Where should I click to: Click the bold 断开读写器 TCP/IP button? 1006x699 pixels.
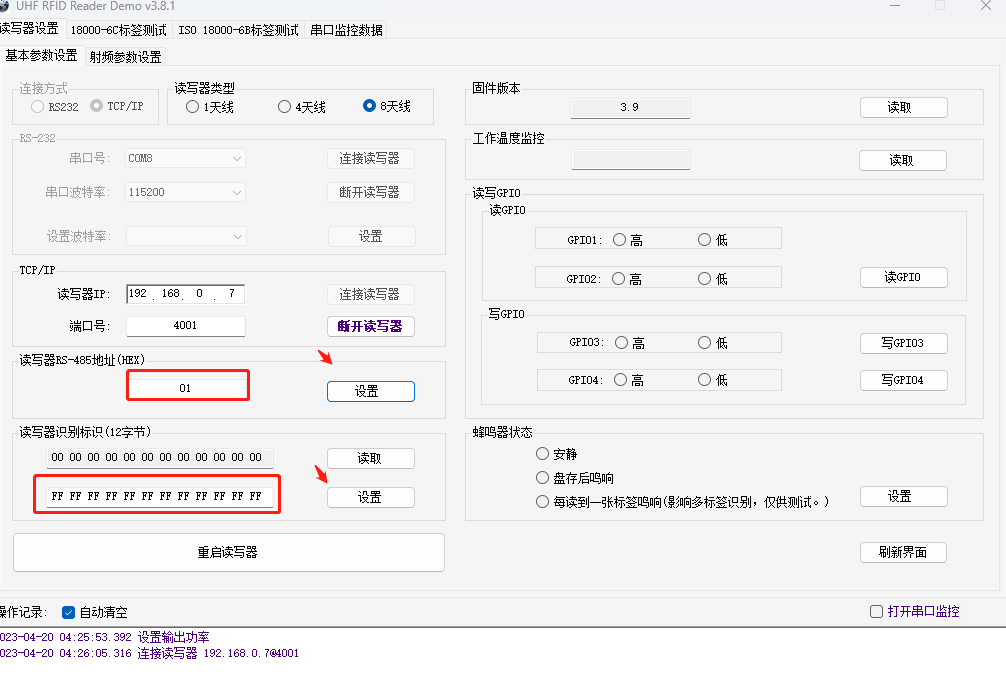point(370,326)
